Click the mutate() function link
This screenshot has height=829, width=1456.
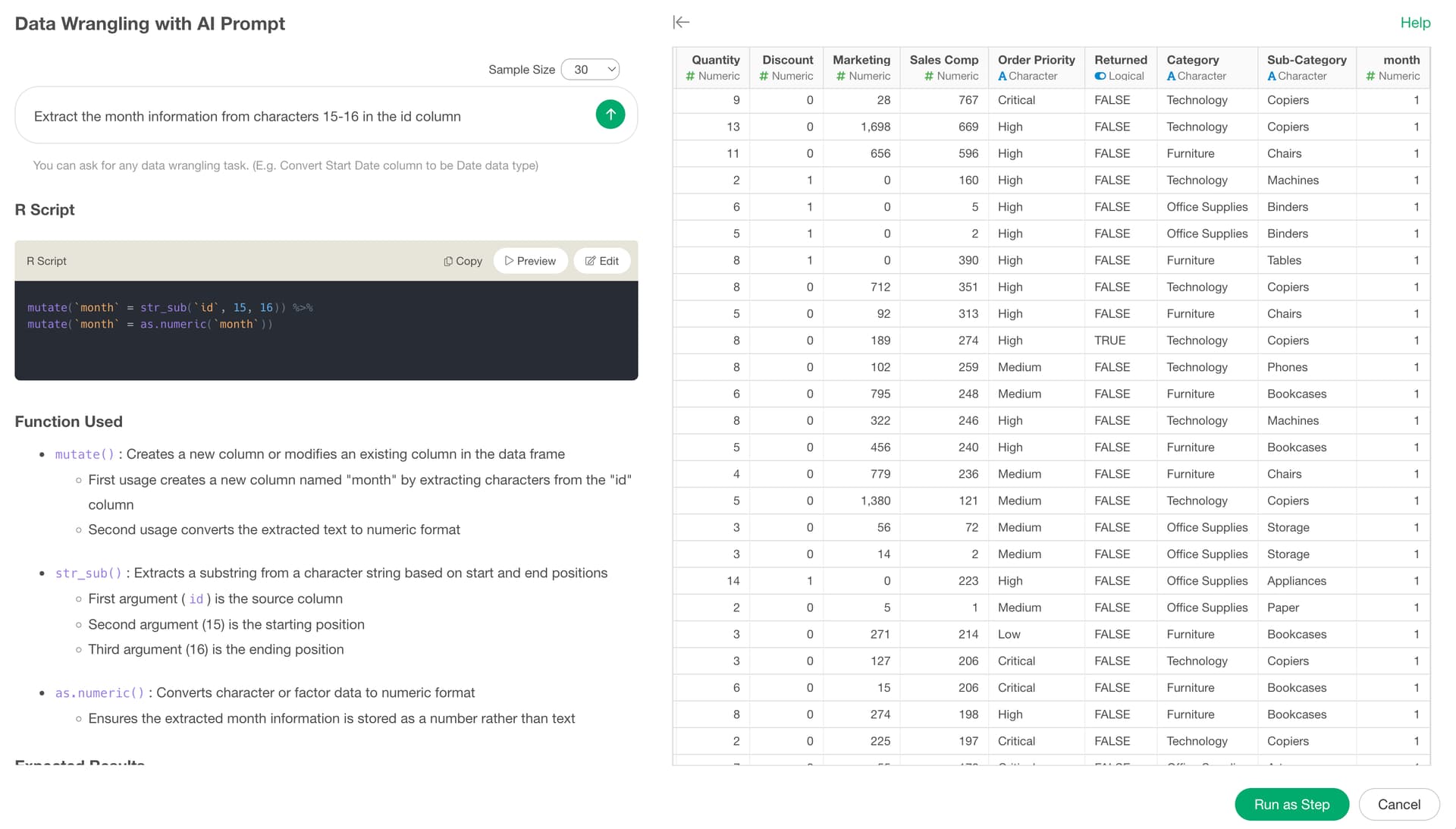coord(84,454)
